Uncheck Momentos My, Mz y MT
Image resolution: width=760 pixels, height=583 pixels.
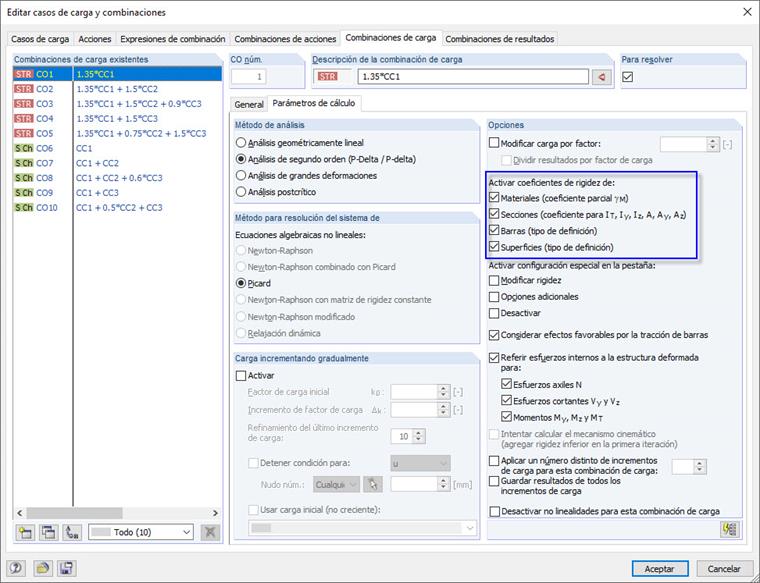pos(507,417)
